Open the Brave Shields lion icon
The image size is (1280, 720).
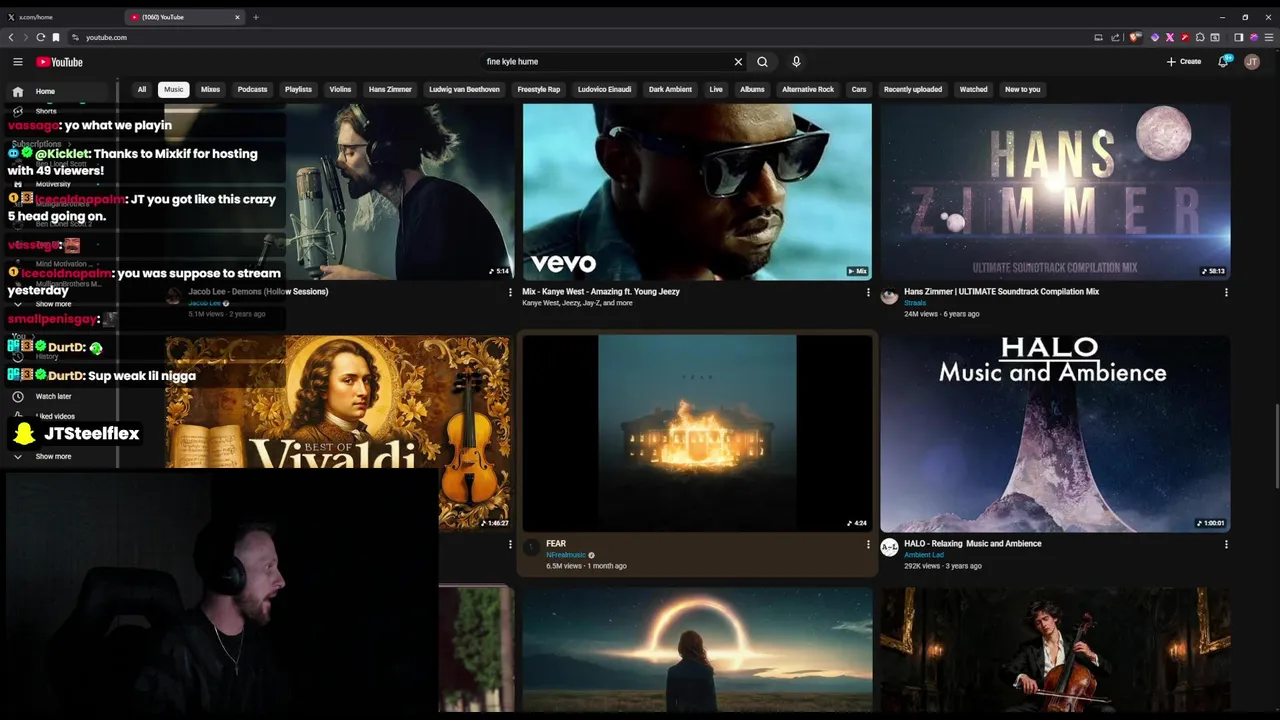(x=1135, y=37)
